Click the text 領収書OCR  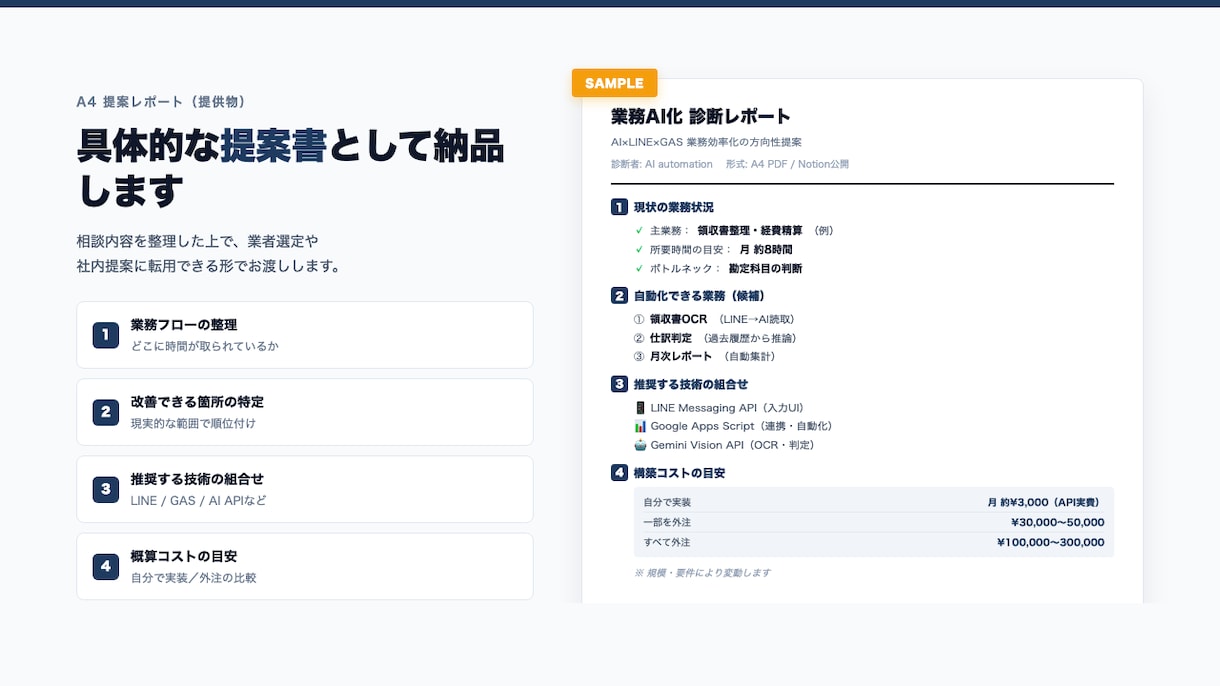pyautogui.click(x=678, y=319)
